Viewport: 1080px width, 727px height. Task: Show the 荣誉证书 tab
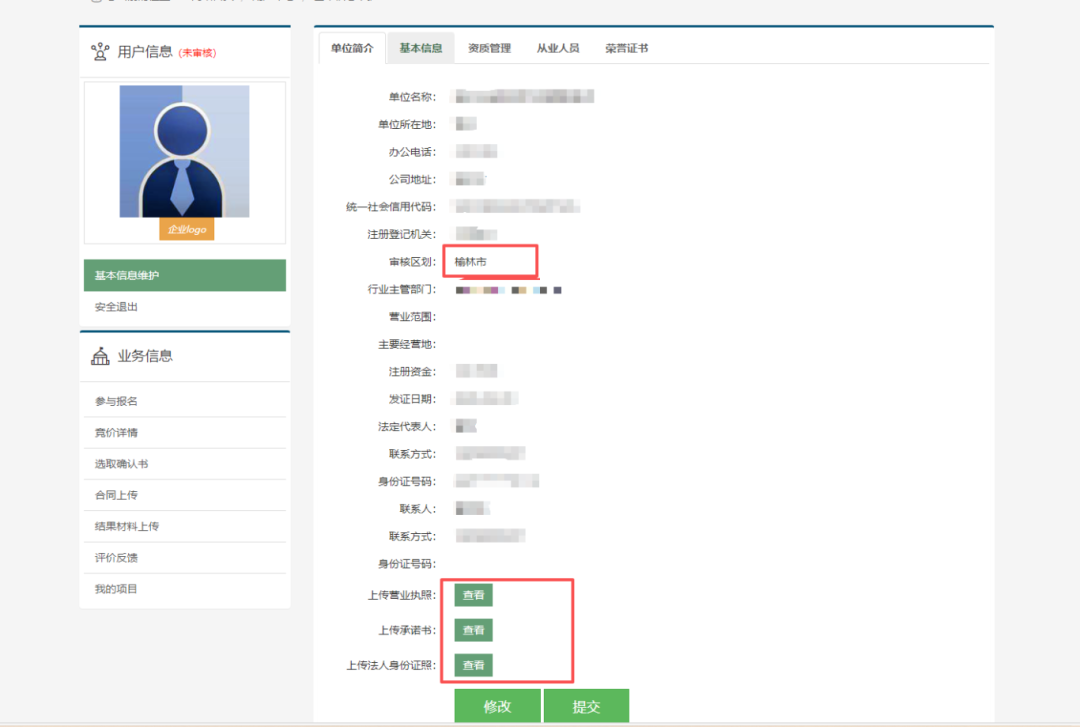point(627,48)
